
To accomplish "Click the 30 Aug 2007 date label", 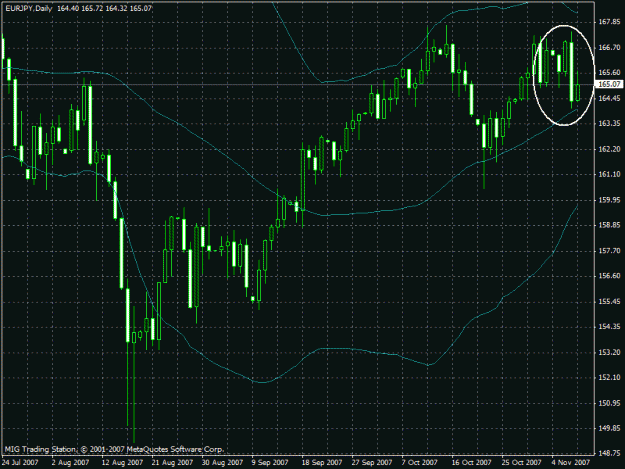I will 222,462.
